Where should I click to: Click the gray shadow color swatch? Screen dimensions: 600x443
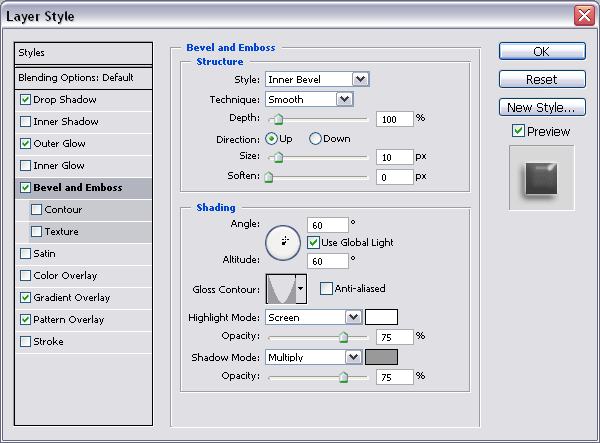(381, 357)
